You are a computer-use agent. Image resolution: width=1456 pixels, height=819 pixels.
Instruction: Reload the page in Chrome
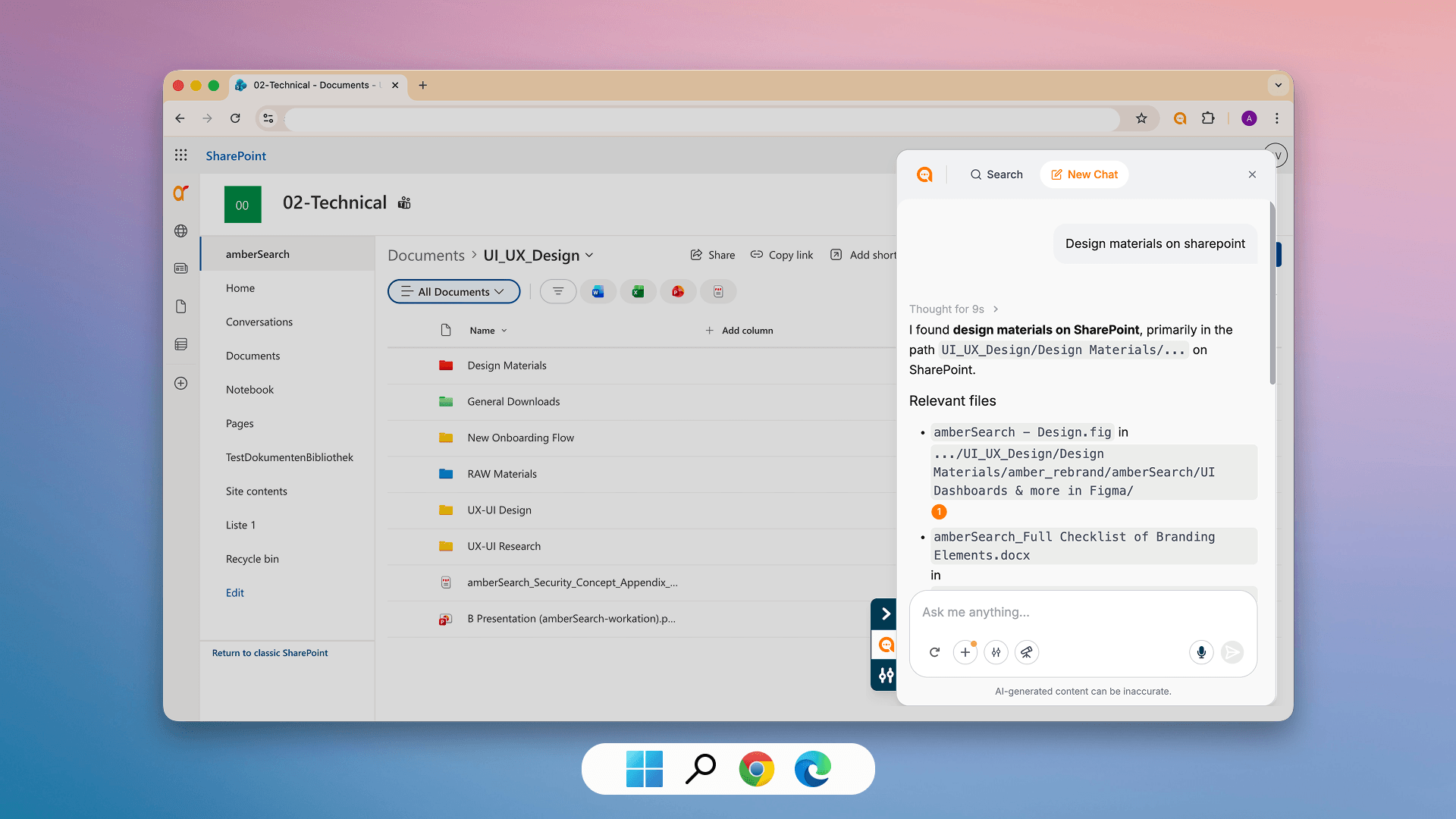[x=235, y=118]
